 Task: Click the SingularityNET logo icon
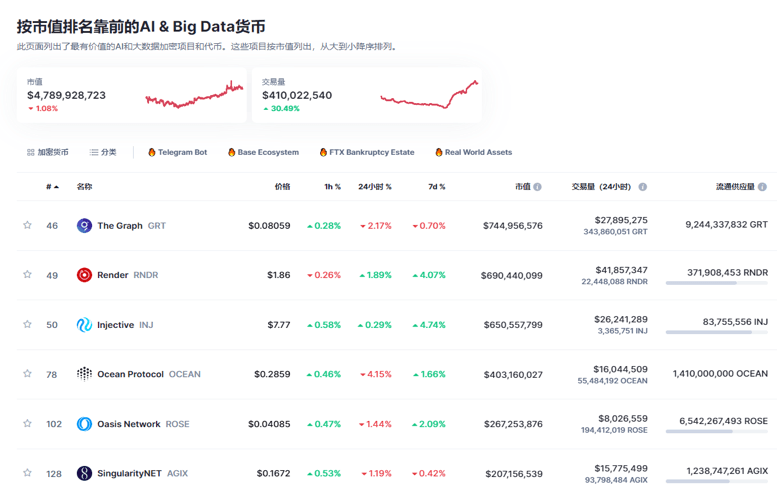tap(84, 473)
